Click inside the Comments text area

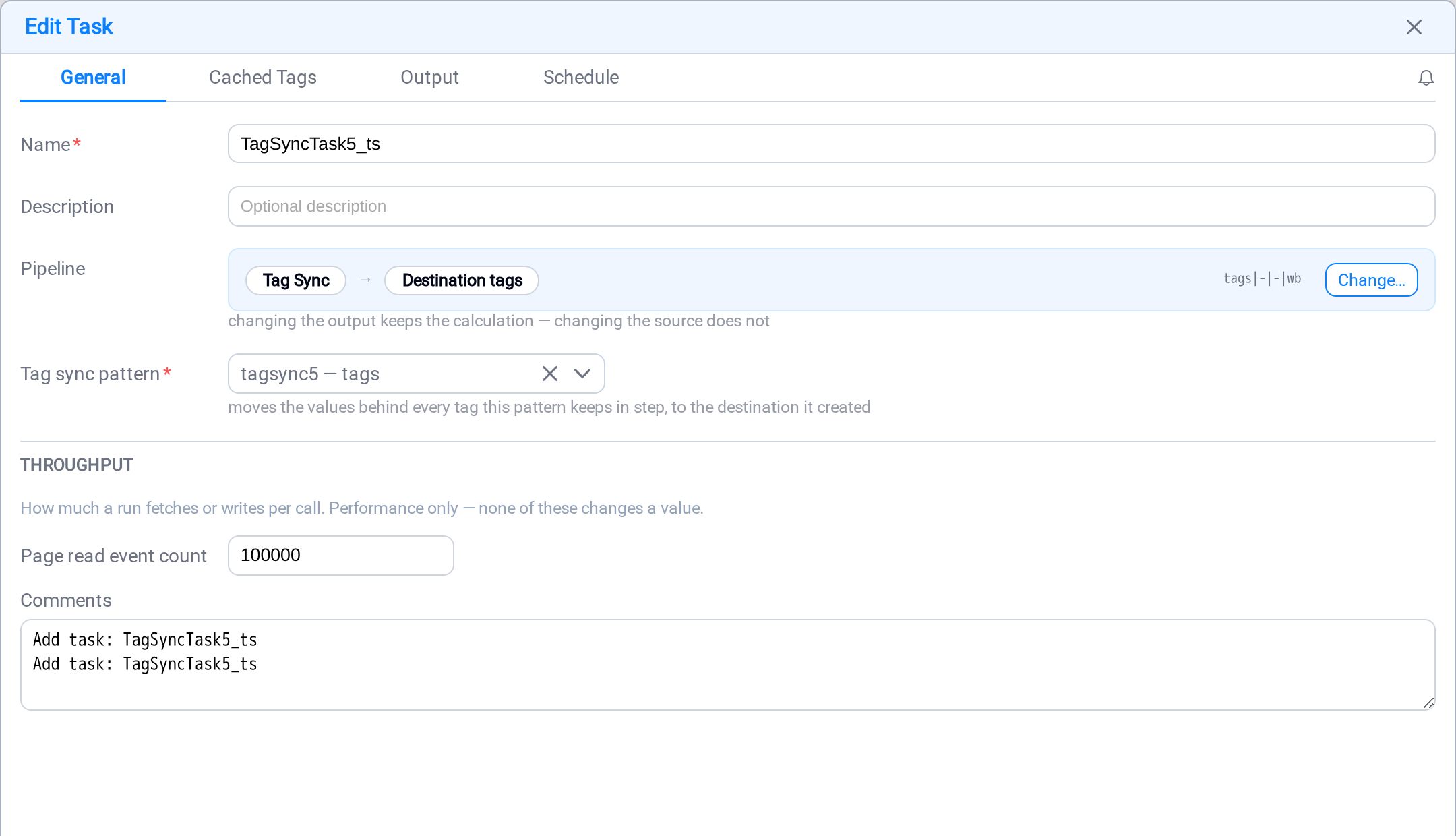pos(727,665)
